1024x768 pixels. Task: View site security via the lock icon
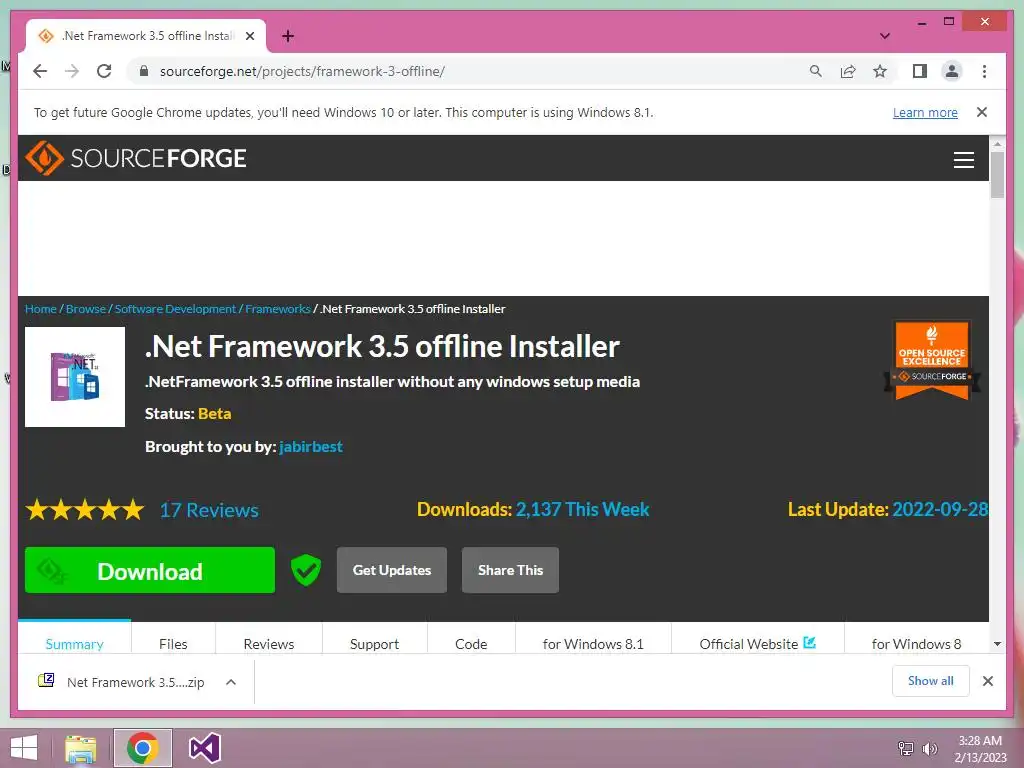click(x=144, y=71)
